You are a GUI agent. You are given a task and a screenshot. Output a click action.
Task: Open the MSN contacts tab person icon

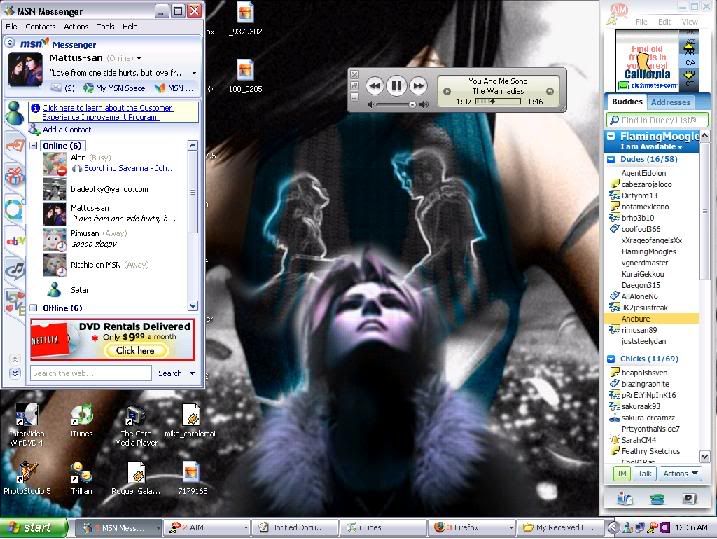pos(14,112)
